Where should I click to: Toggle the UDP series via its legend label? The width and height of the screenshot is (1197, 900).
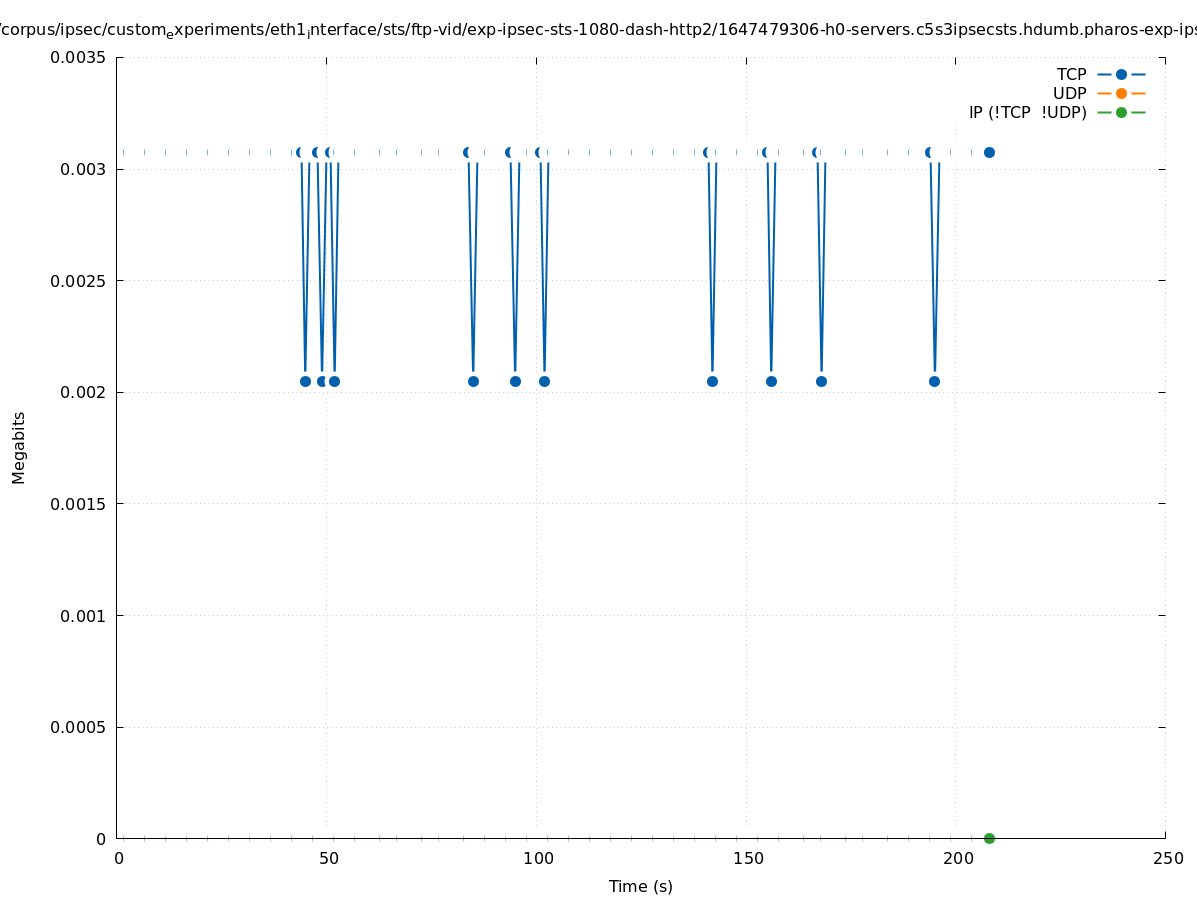tap(1069, 94)
